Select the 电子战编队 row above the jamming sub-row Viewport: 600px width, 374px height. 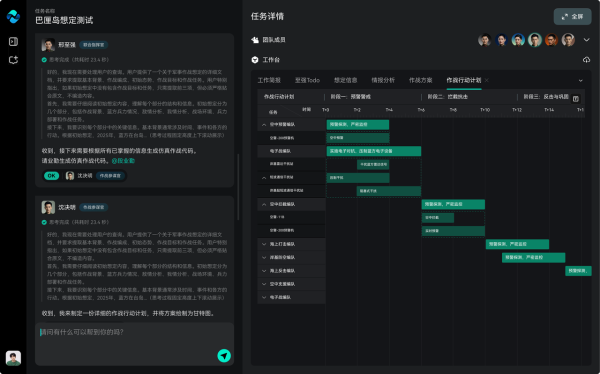point(292,151)
